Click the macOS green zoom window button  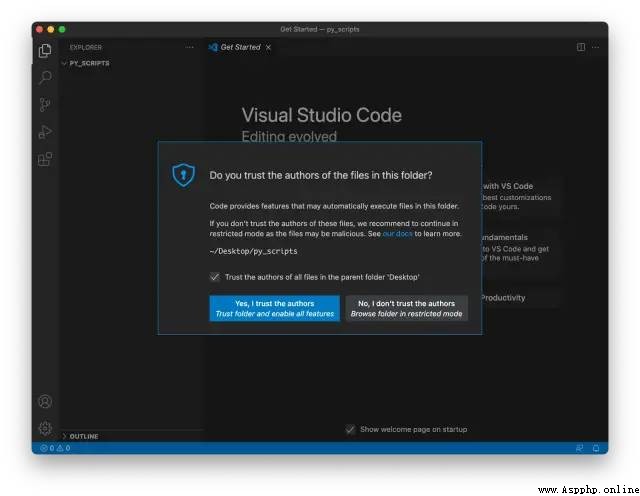[62, 29]
